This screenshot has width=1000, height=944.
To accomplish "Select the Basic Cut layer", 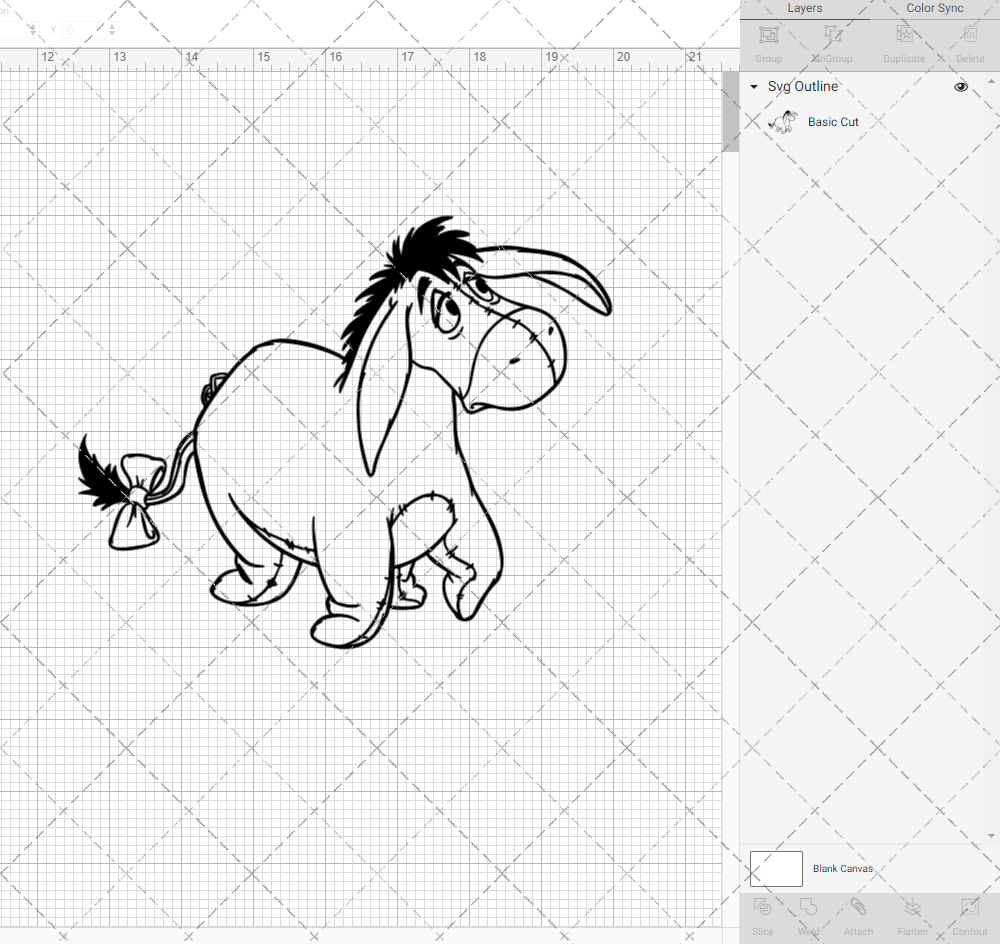I will pyautogui.click(x=833, y=122).
